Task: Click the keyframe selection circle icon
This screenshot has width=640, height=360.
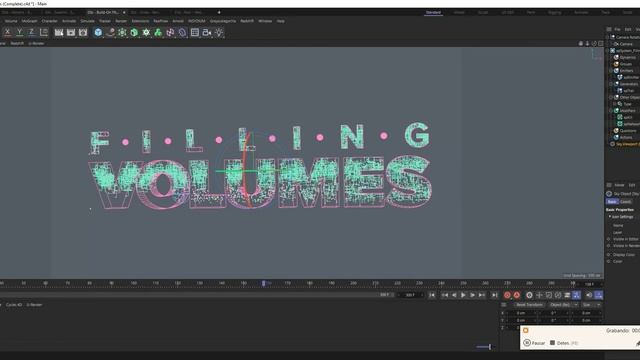Action: tap(529, 295)
